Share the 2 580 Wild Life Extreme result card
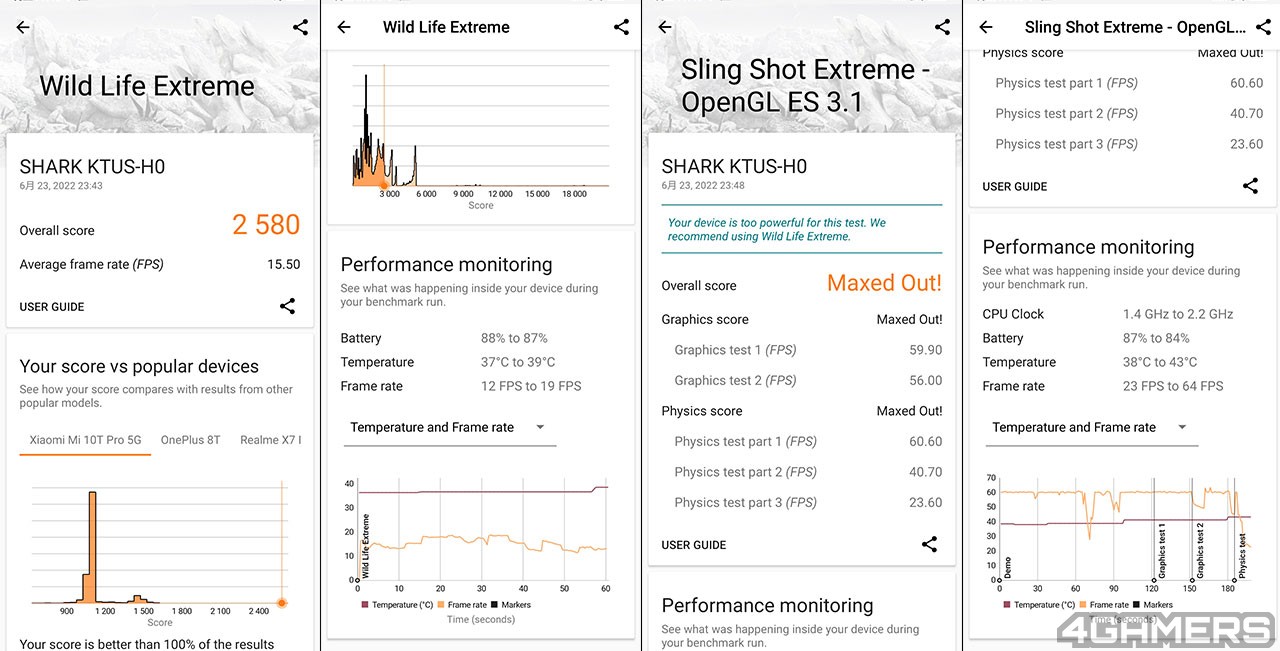 click(287, 306)
